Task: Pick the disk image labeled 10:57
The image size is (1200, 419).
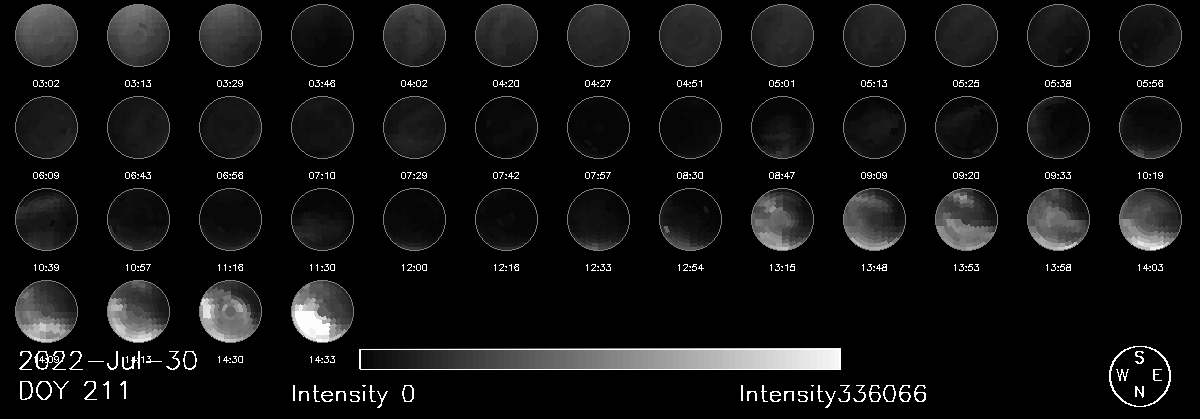Action: (138, 219)
